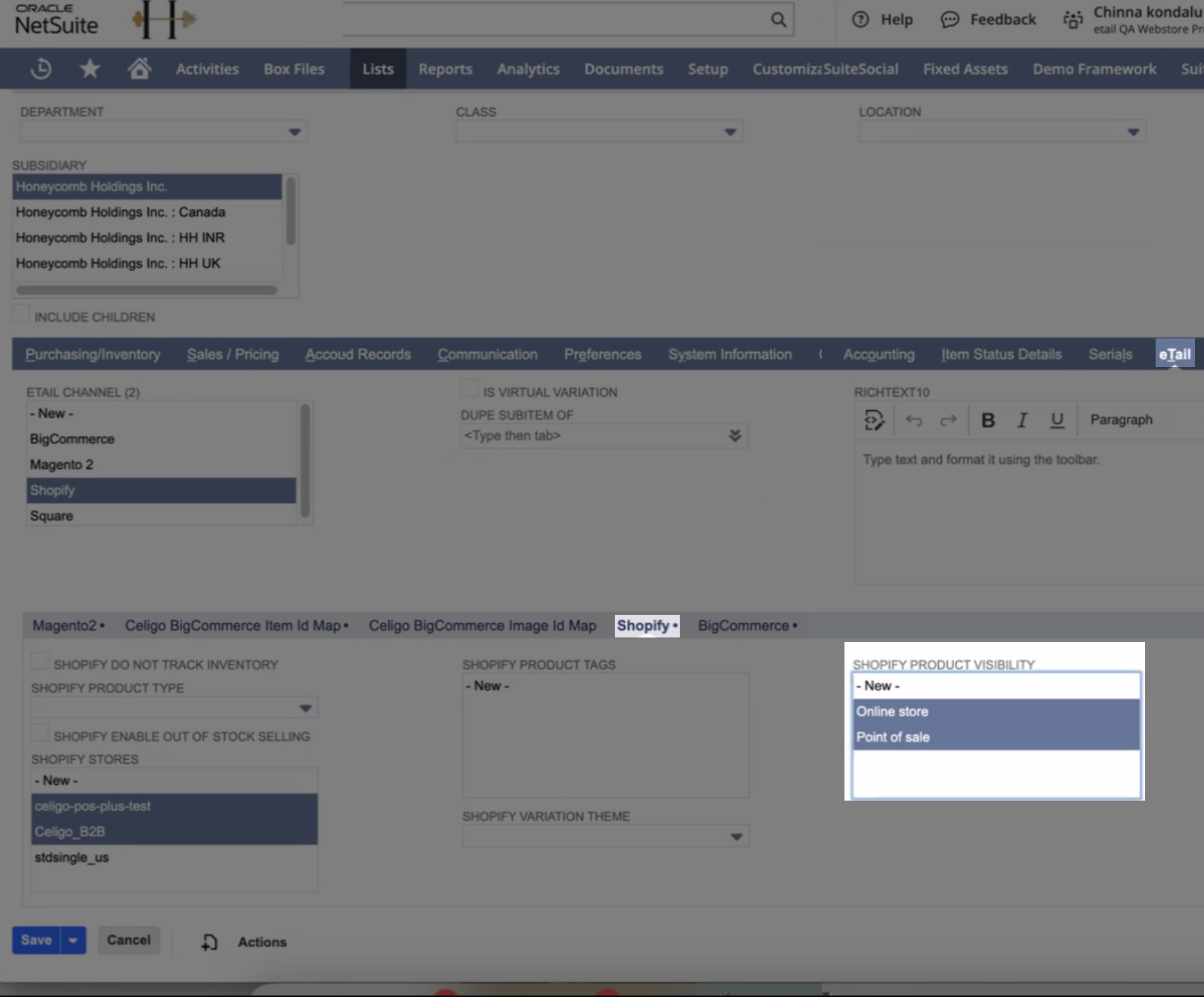Open Celigo BigCommerce Image Id Map subtab
This screenshot has height=997, width=1204.
pyautogui.click(x=482, y=625)
